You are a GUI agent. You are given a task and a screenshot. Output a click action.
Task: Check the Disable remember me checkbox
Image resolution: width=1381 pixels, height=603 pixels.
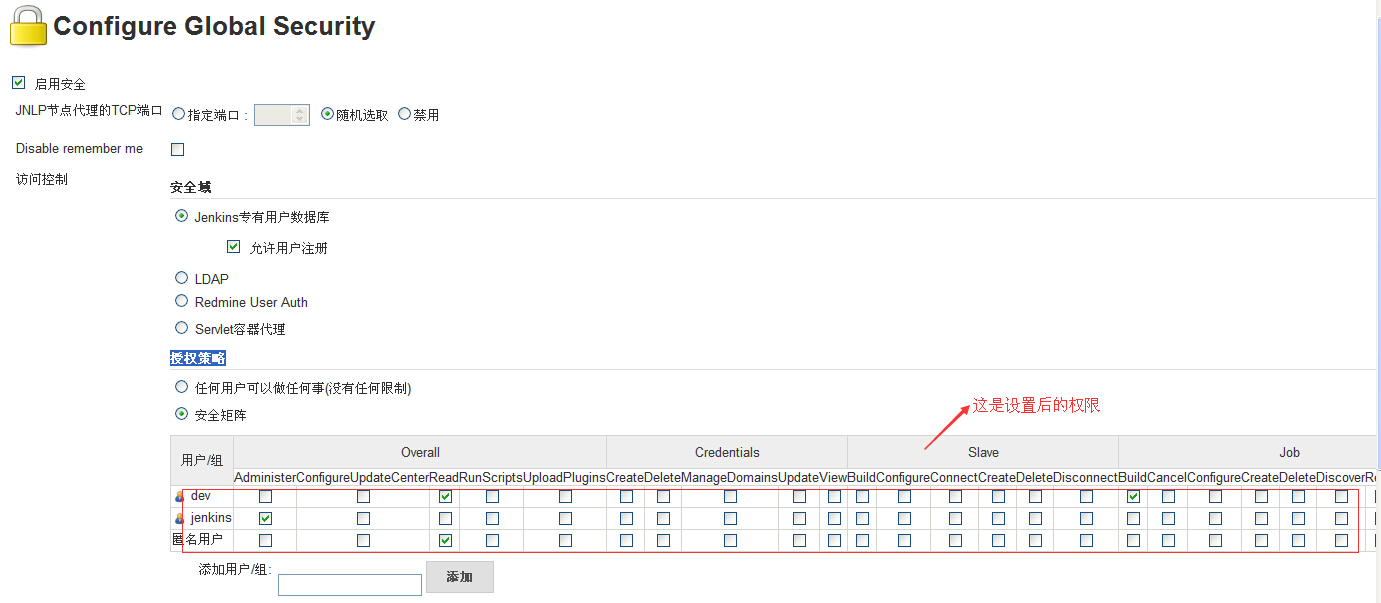coord(178,150)
